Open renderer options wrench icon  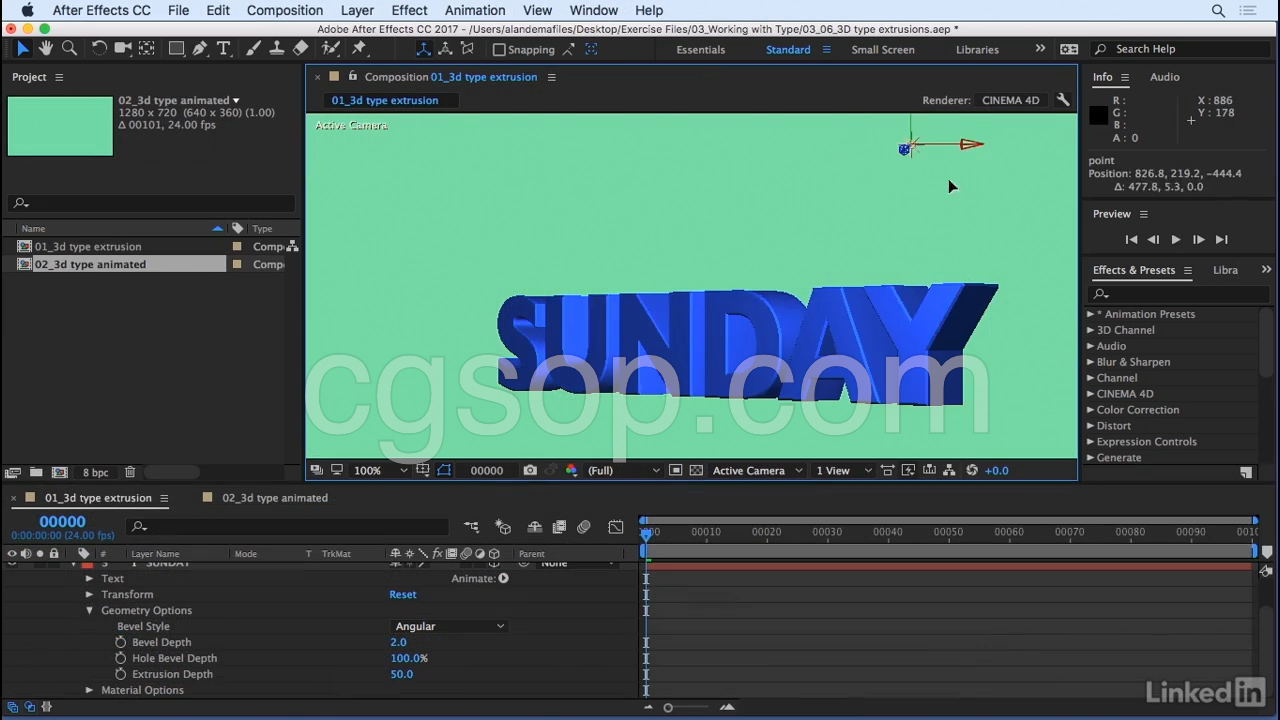[1063, 100]
